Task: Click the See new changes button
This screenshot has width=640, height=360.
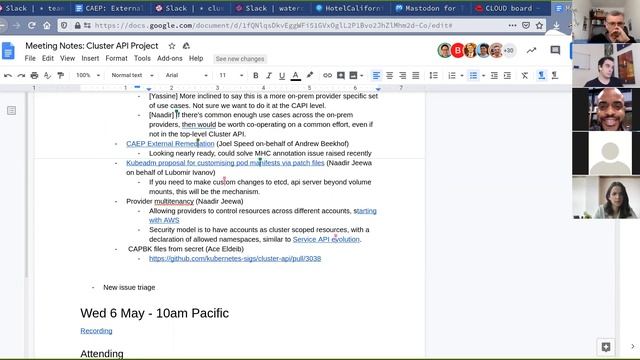Action: 240,59
